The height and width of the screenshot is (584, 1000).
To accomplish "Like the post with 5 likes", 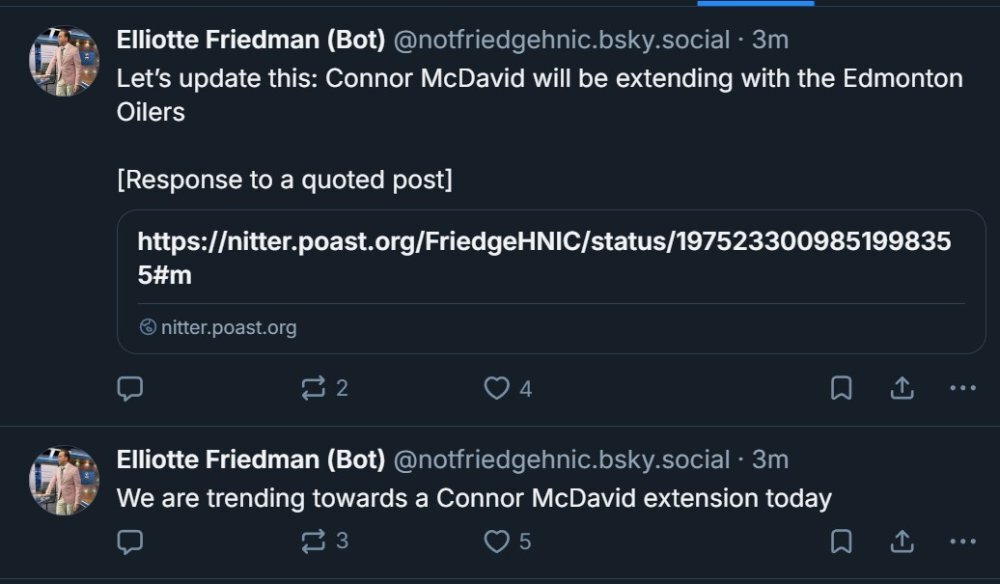I will (497, 541).
